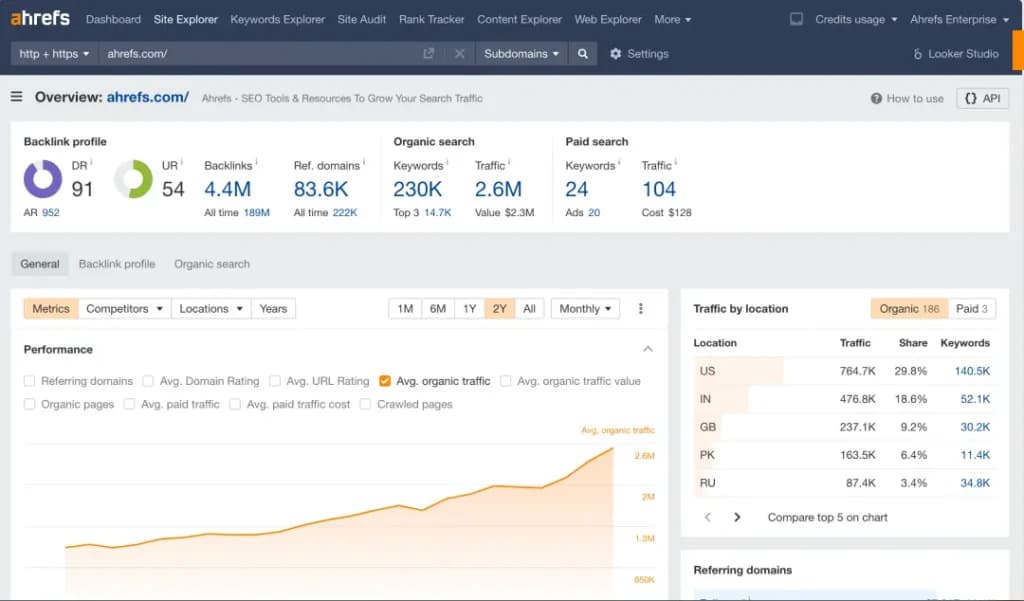Tick the Crawled pages checkbox
The image size is (1024, 601).
point(366,404)
